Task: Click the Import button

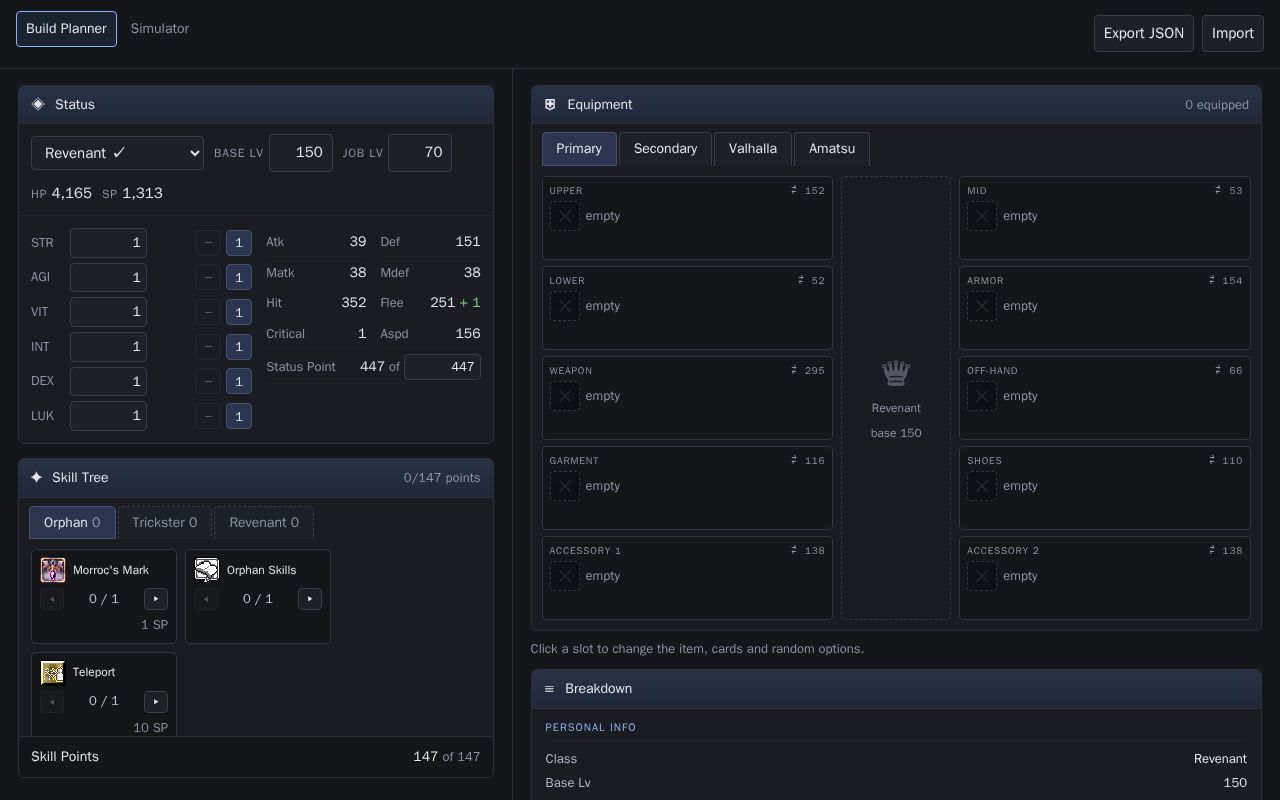Action: (x=1233, y=33)
